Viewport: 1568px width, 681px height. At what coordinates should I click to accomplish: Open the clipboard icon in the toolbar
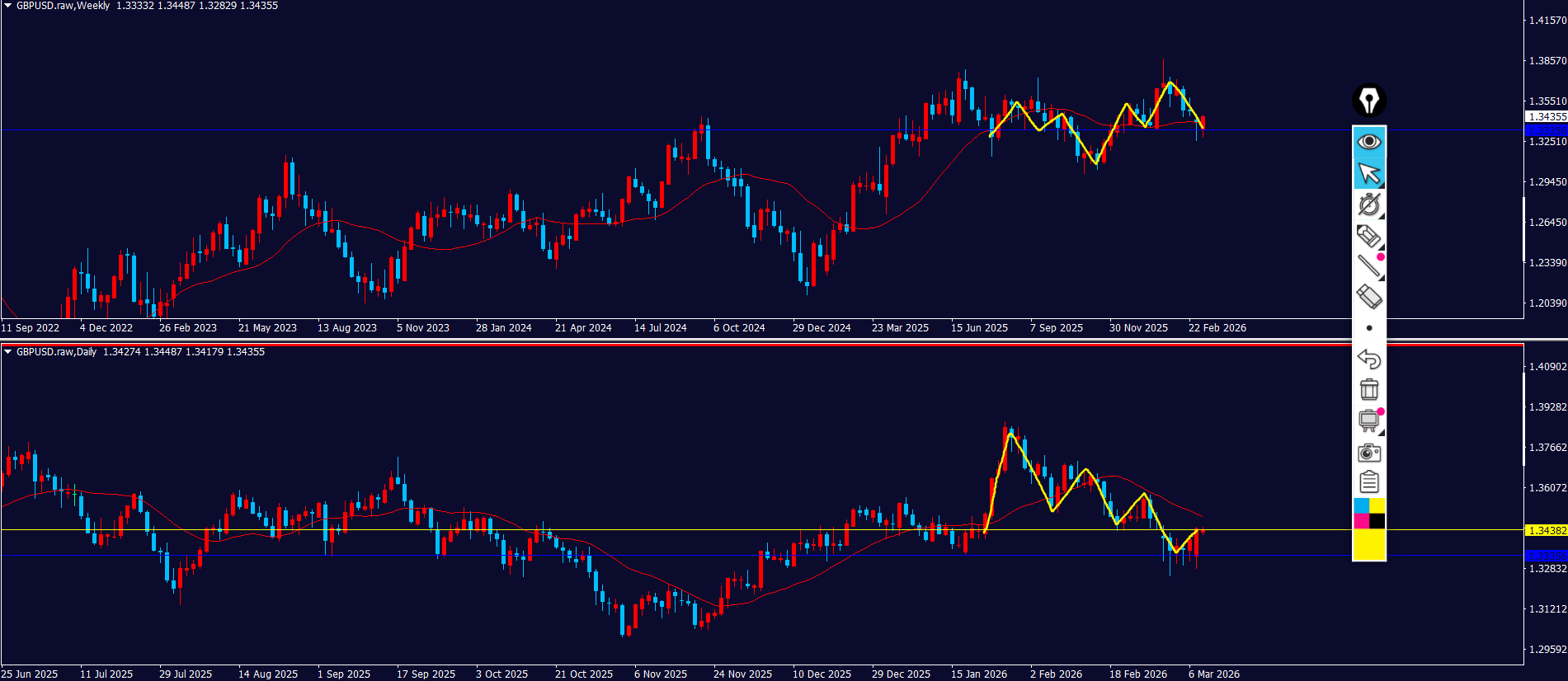[1368, 482]
